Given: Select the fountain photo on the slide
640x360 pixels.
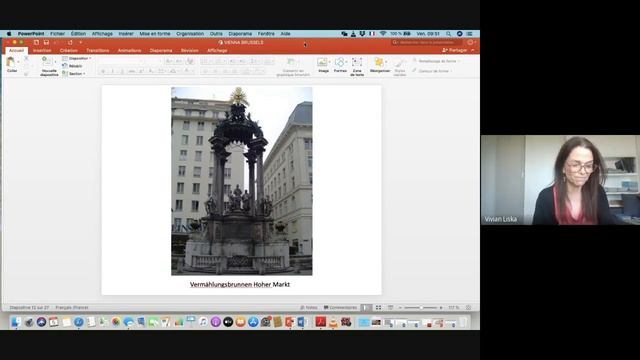Looking at the screenshot, I should click(242, 181).
